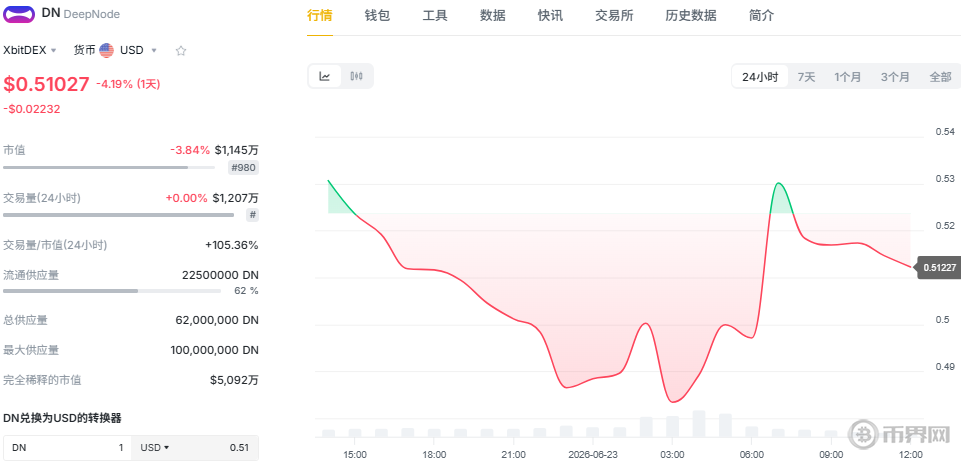Switch to line chart view icon
Image resolution: width=961 pixels, height=462 pixels.
click(x=325, y=77)
